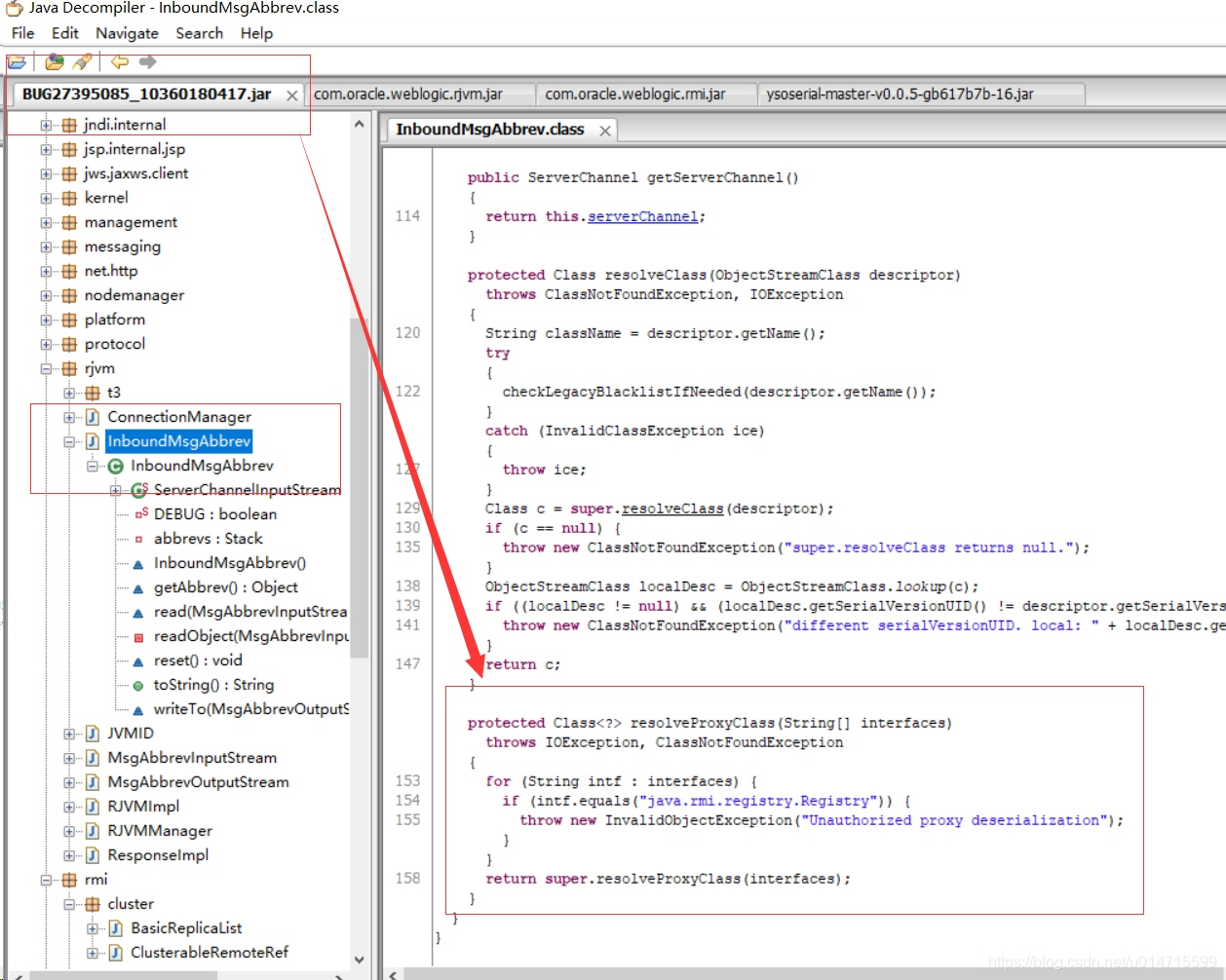This screenshot has width=1226, height=980.
Task: Select the jws.jaxws.client package icon
Action: tap(69, 173)
